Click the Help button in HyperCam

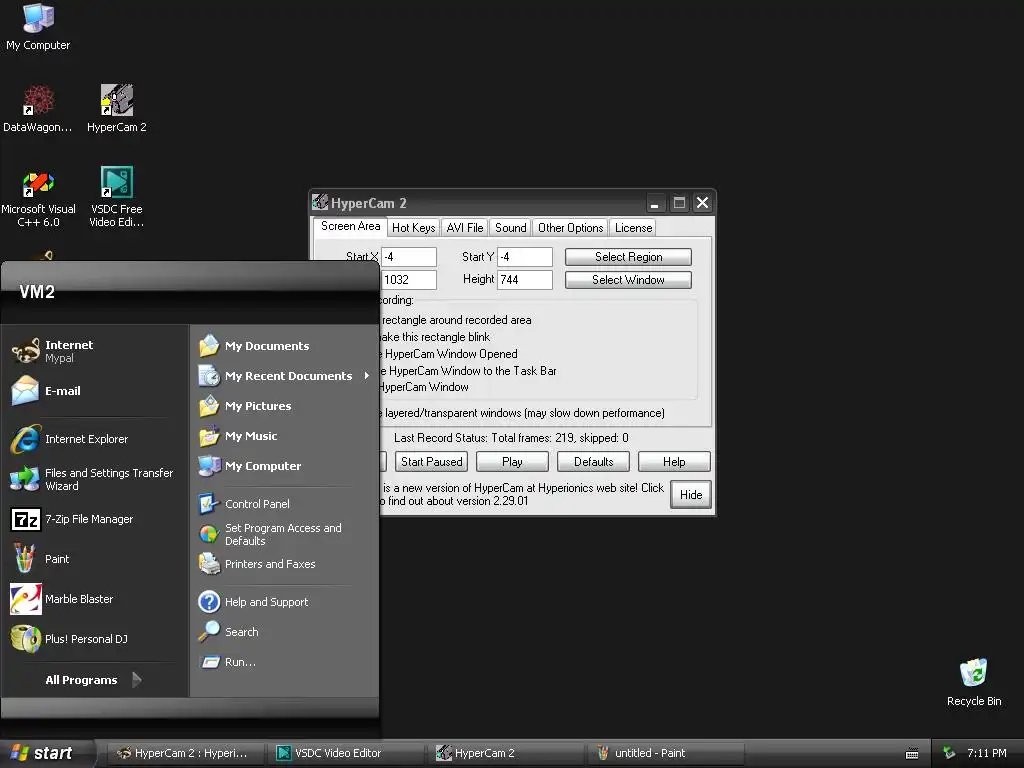(674, 462)
